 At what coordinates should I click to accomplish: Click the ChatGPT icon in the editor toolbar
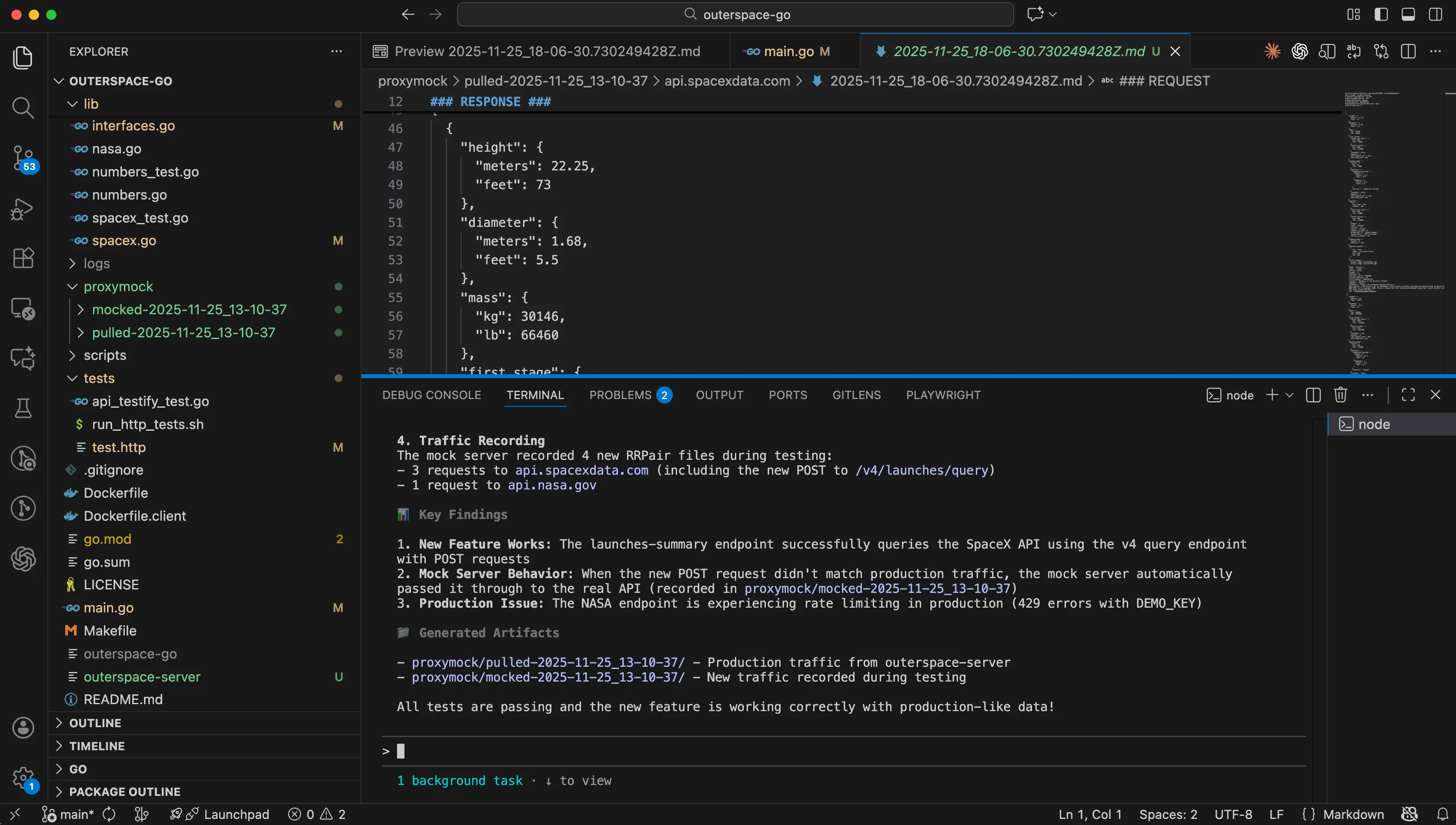coord(1299,51)
